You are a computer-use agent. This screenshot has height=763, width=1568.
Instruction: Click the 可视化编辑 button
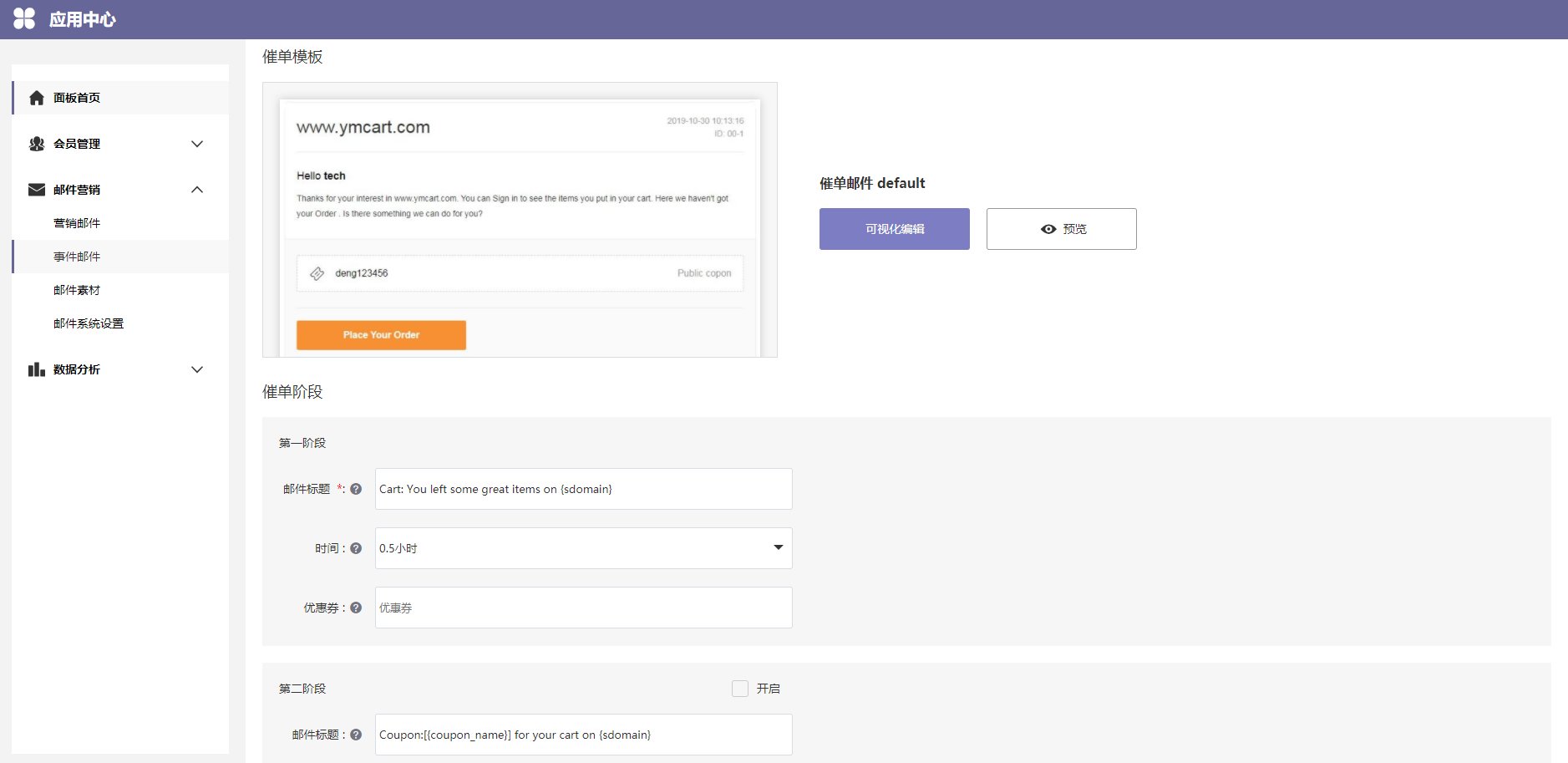click(x=895, y=229)
